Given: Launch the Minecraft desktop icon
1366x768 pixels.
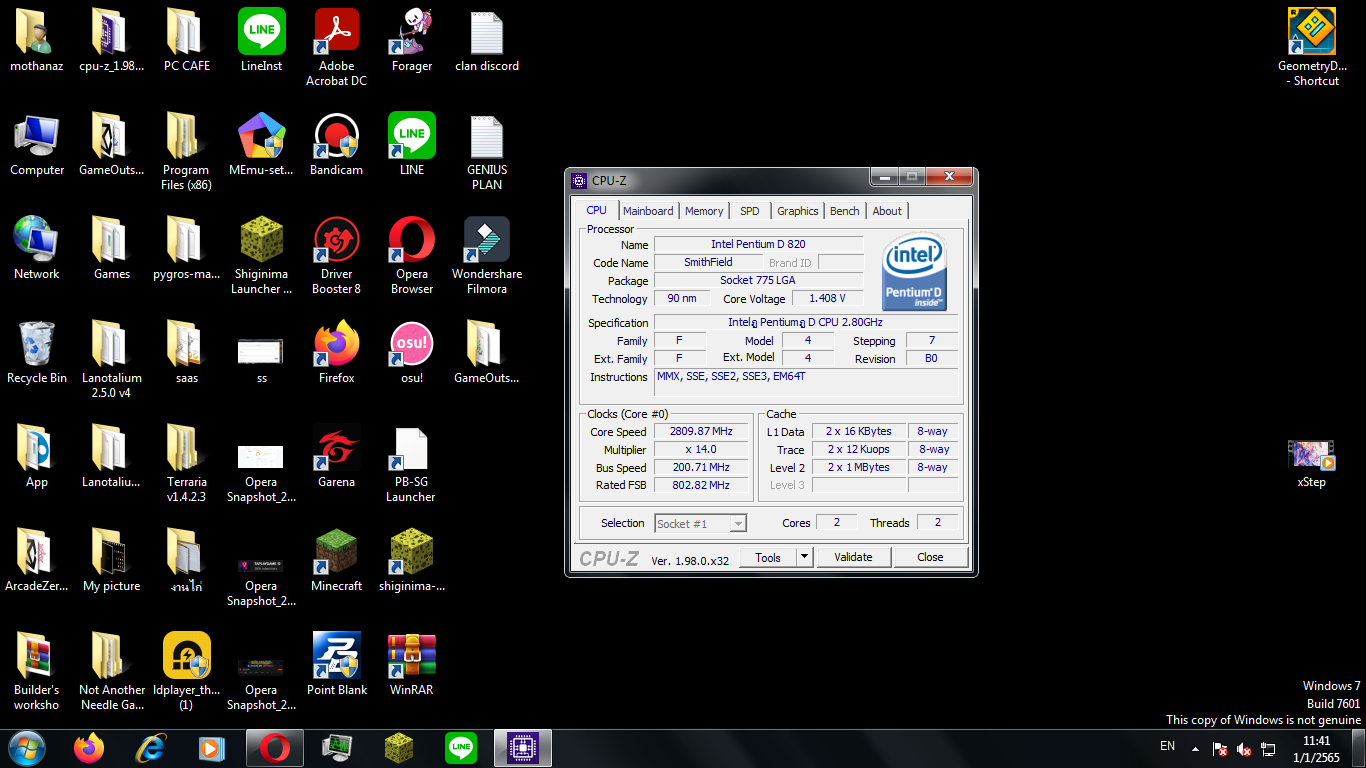Looking at the screenshot, I should (336, 554).
